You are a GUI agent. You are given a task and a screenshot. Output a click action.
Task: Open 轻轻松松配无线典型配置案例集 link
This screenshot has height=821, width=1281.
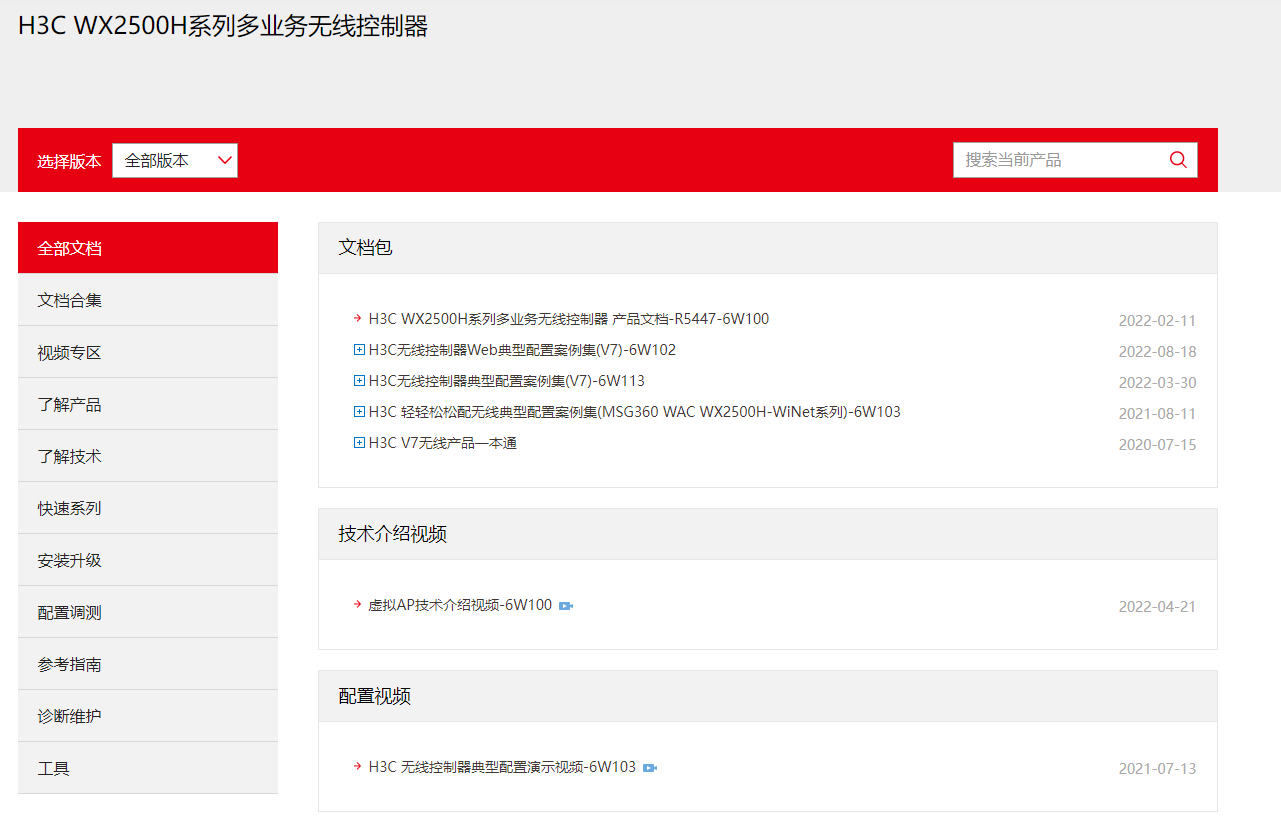[635, 412]
